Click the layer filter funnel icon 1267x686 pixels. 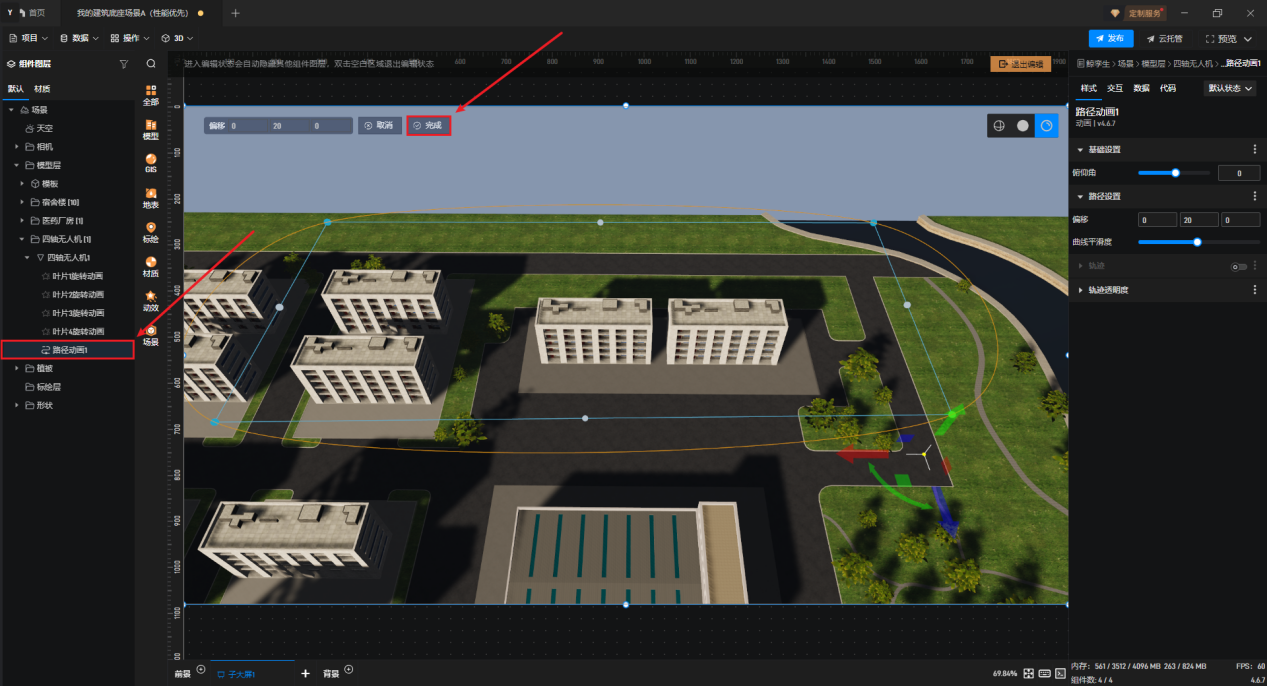[x=124, y=64]
